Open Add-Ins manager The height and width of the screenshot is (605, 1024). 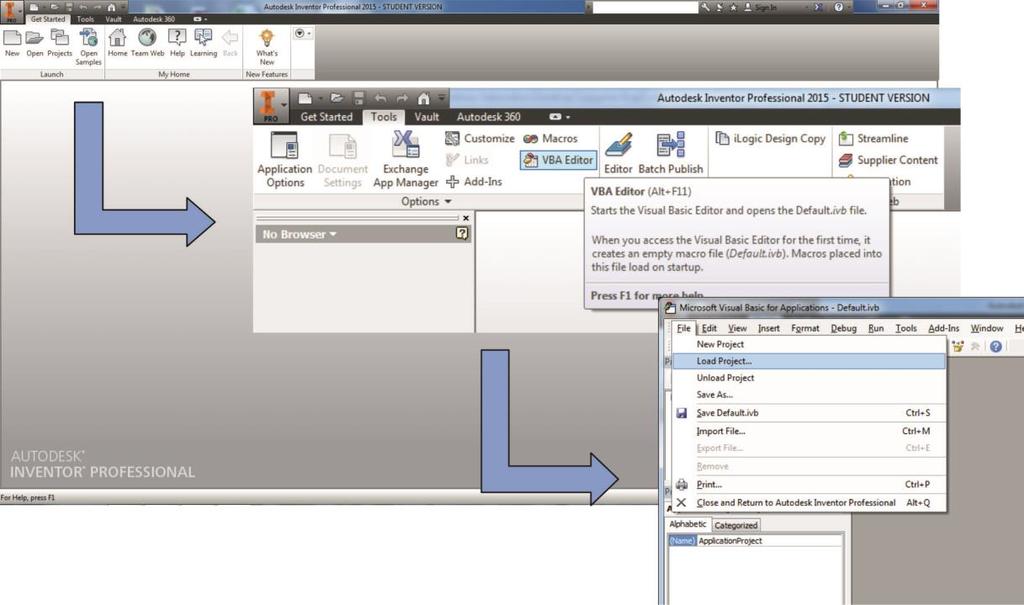point(474,182)
